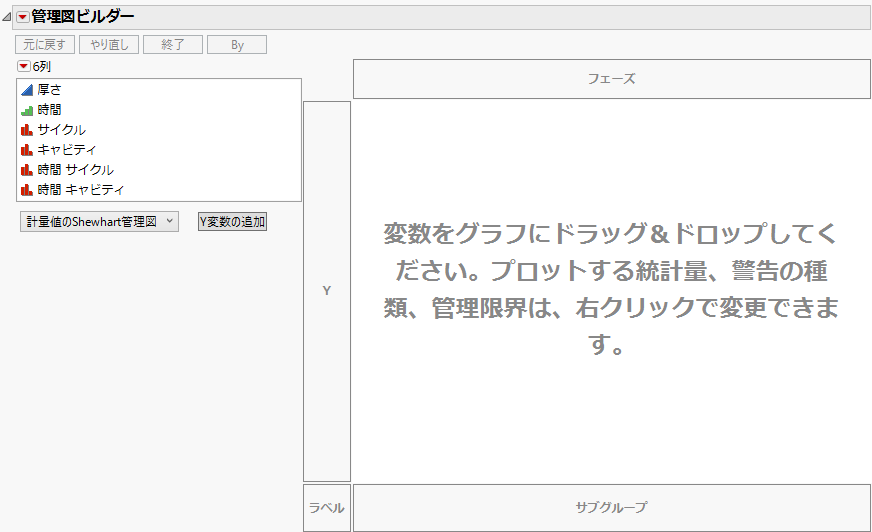This screenshot has width=872, height=532.
Task: Click the By button
Action: pyautogui.click(x=237, y=44)
